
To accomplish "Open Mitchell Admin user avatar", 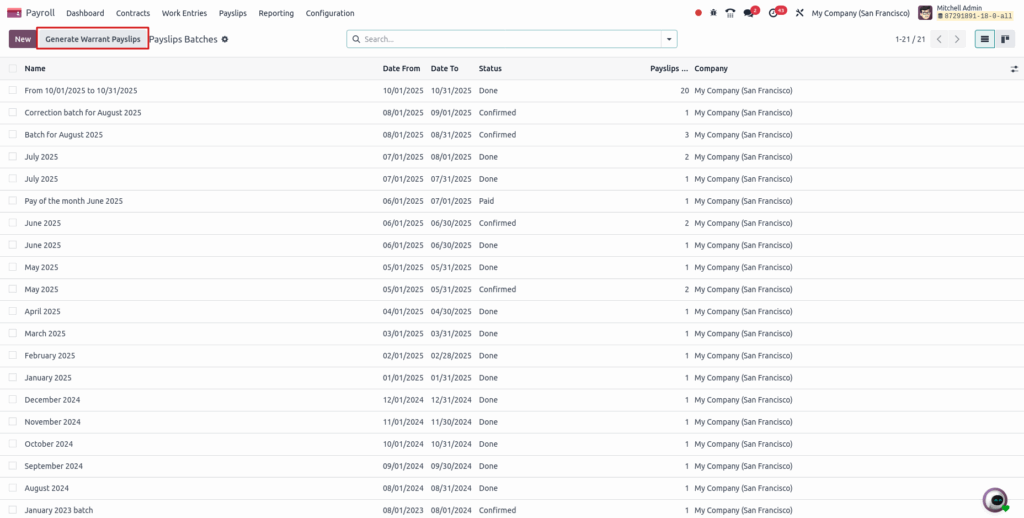I will (x=925, y=13).
